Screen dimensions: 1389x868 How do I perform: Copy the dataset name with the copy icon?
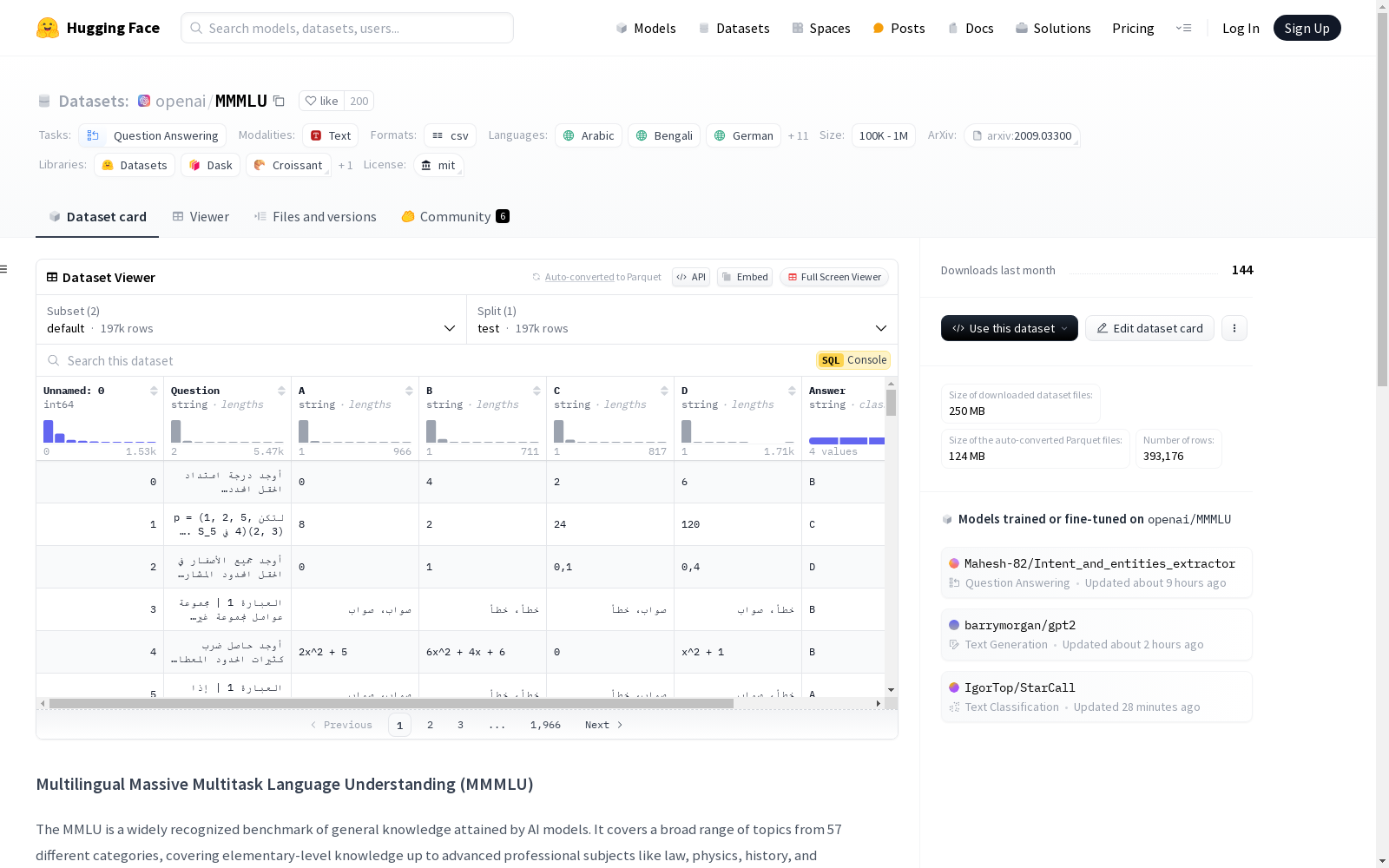click(x=279, y=101)
